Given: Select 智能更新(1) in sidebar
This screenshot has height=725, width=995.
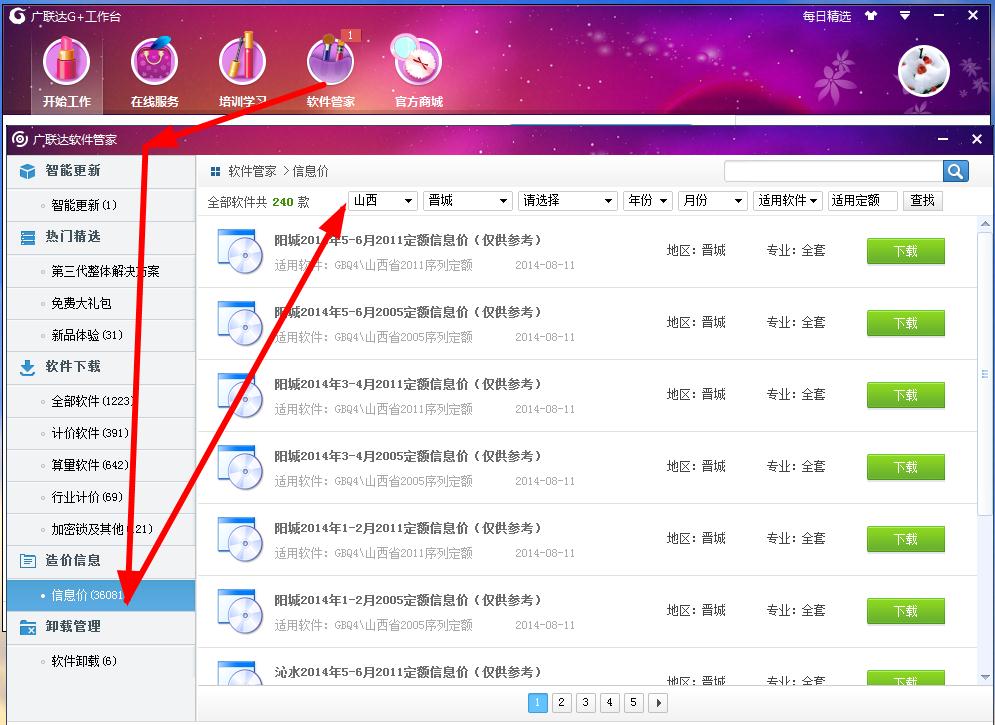Looking at the screenshot, I should [101, 205].
